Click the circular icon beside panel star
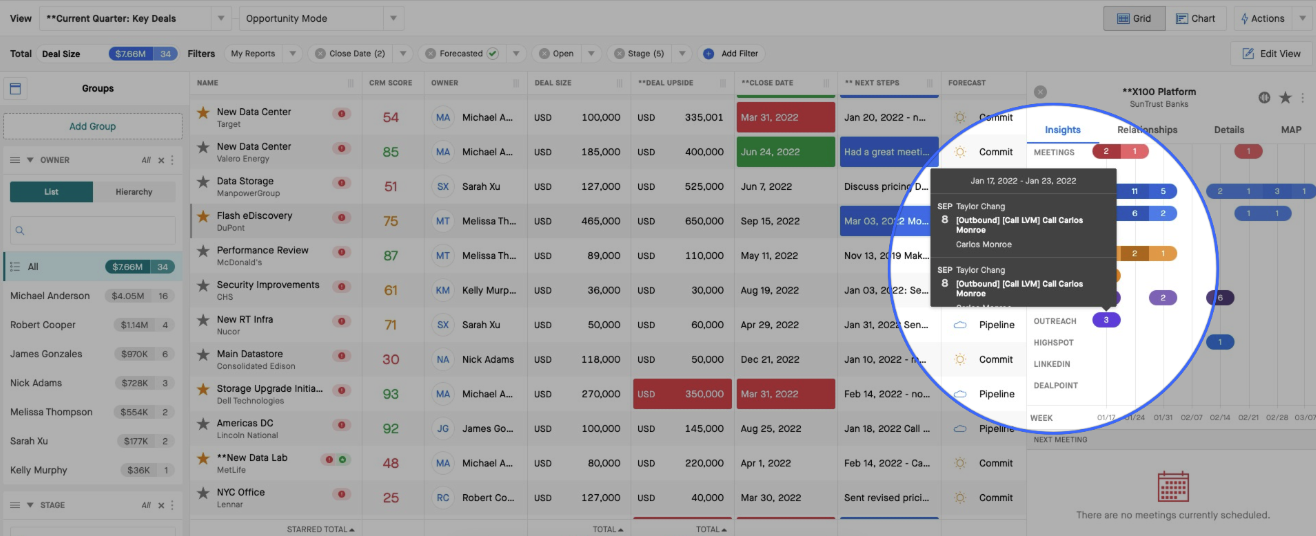1316x536 pixels. coord(1264,97)
